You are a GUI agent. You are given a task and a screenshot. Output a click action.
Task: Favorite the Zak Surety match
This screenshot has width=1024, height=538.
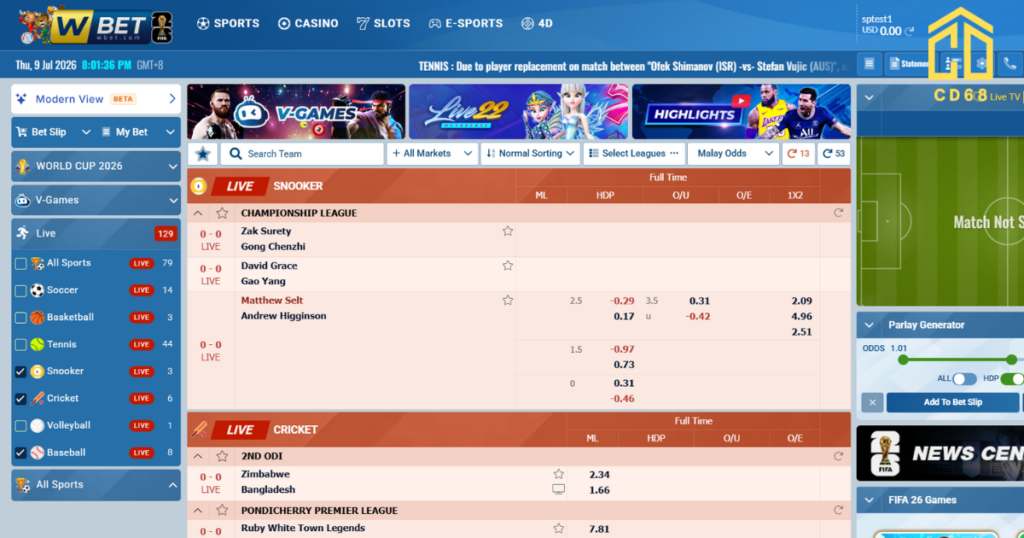point(507,231)
